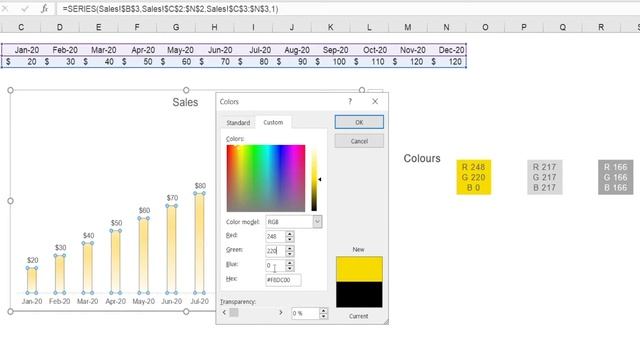The height and width of the screenshot is (360, 640).
Task: Click the $80 data label
Action: pos(200,186)
